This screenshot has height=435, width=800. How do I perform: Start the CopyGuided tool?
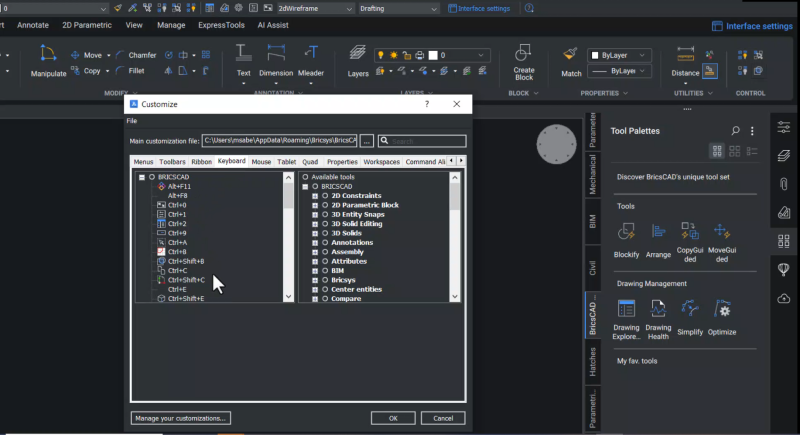point(690,242)
